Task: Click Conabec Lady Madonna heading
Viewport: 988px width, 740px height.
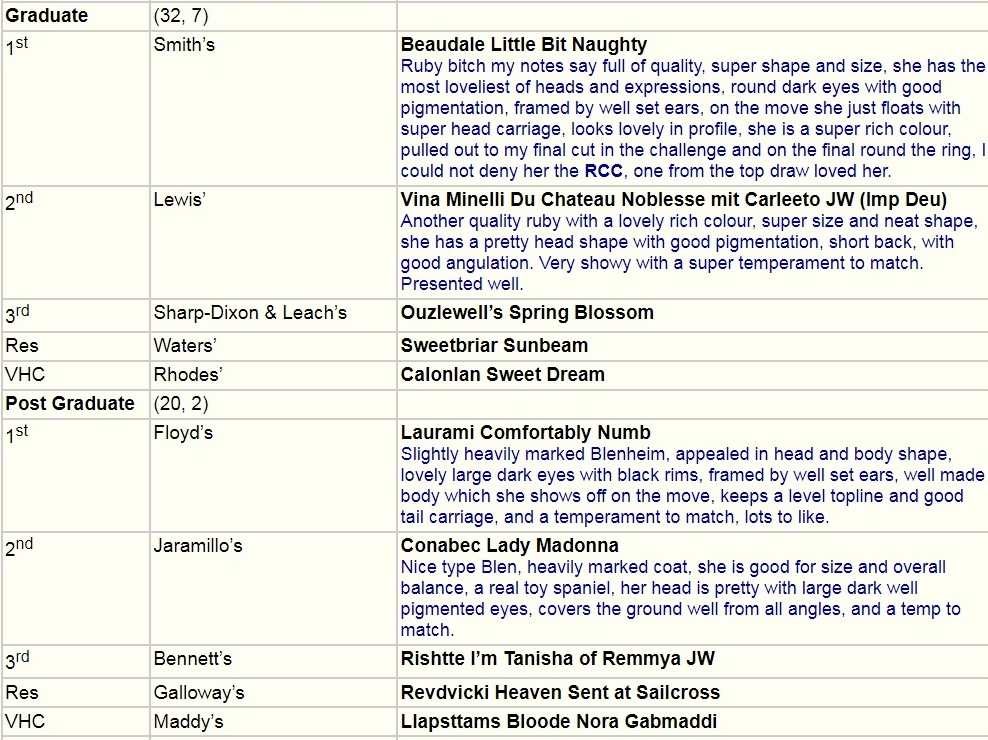Action: (x=509, y=546)
